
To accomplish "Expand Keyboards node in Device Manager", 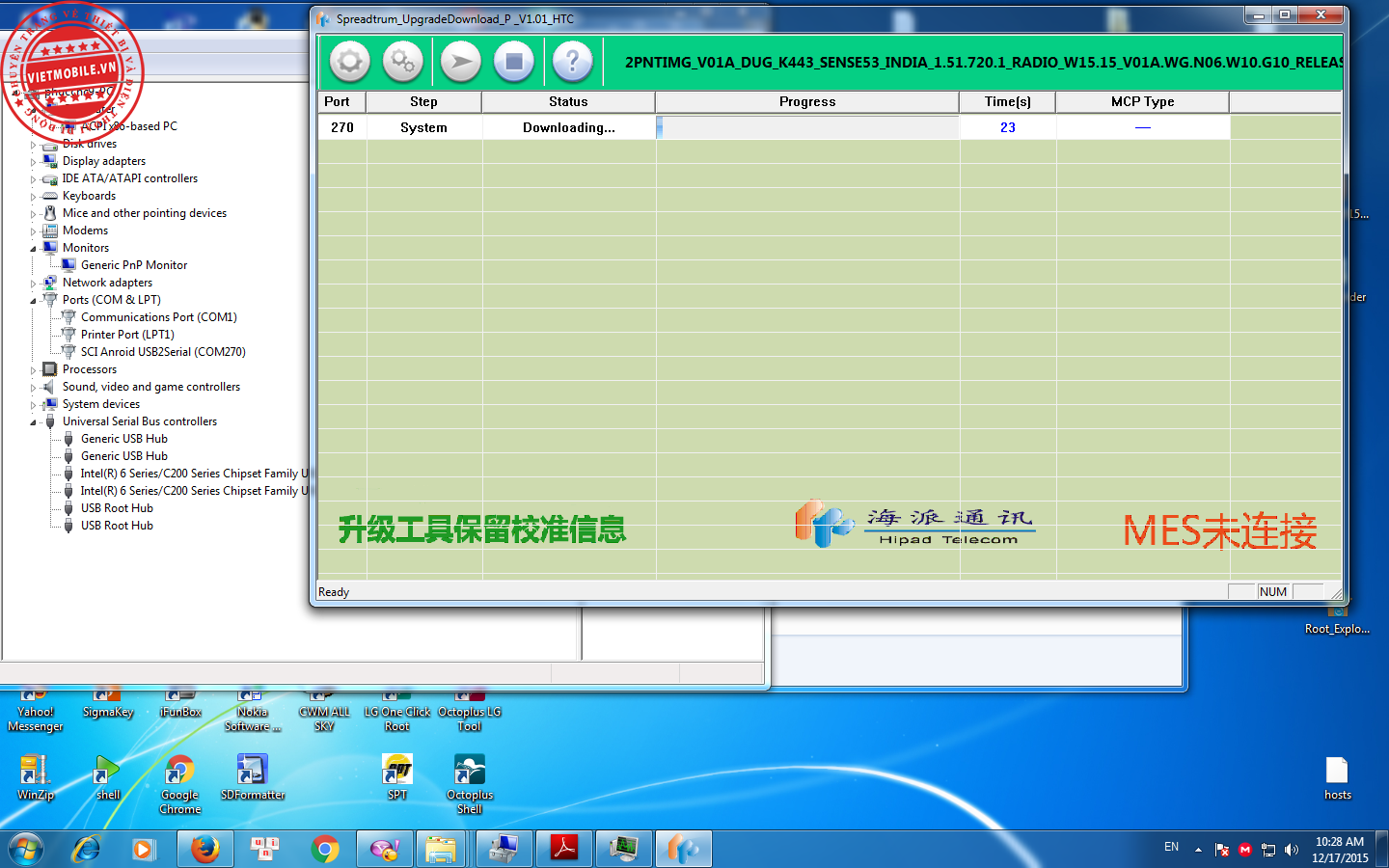I will (x=33, y=197).
